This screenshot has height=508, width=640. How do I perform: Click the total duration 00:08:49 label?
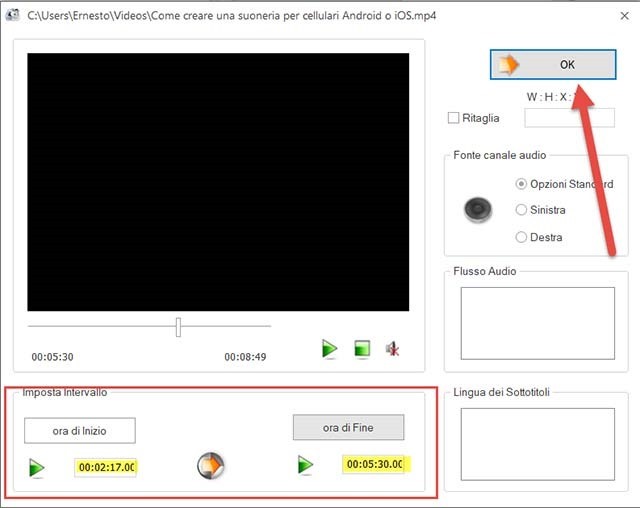pos(245,357)
